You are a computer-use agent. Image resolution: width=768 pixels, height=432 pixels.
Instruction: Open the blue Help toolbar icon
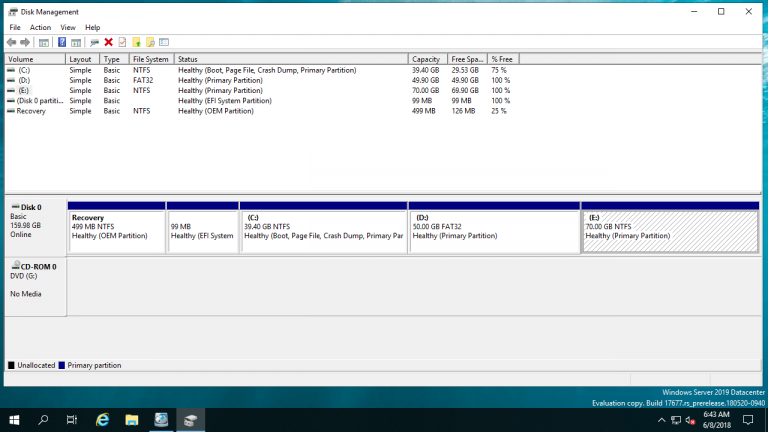pyautogui.click(x=62, y=42)
